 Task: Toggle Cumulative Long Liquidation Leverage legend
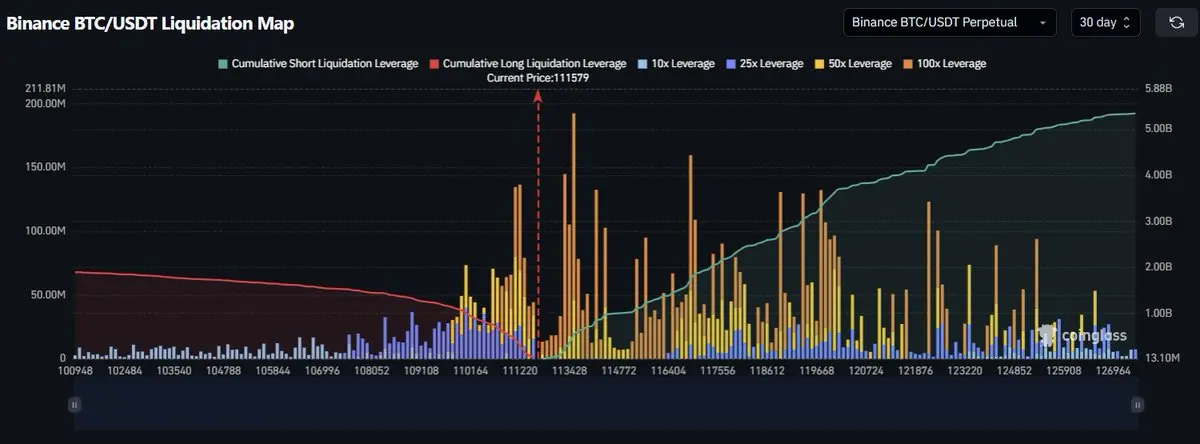527,64
